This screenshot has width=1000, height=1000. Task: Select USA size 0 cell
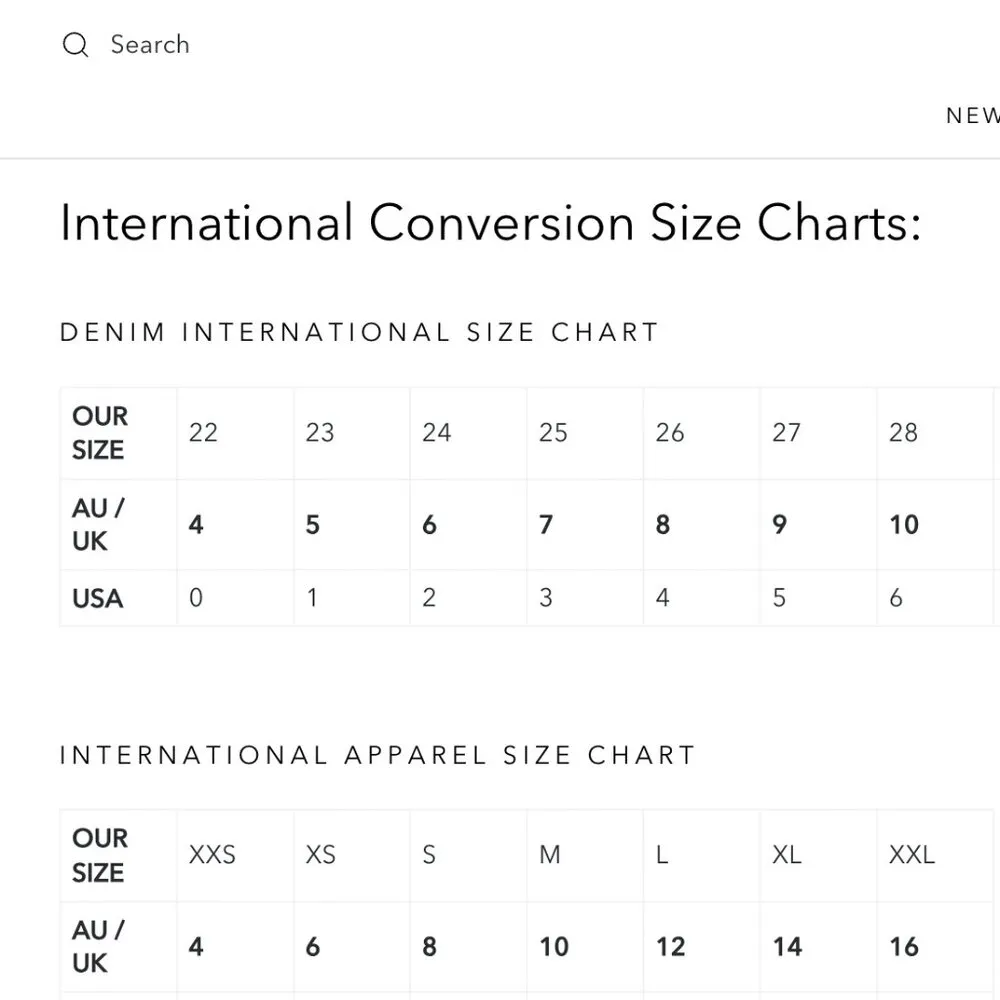(x=196, y=598)
